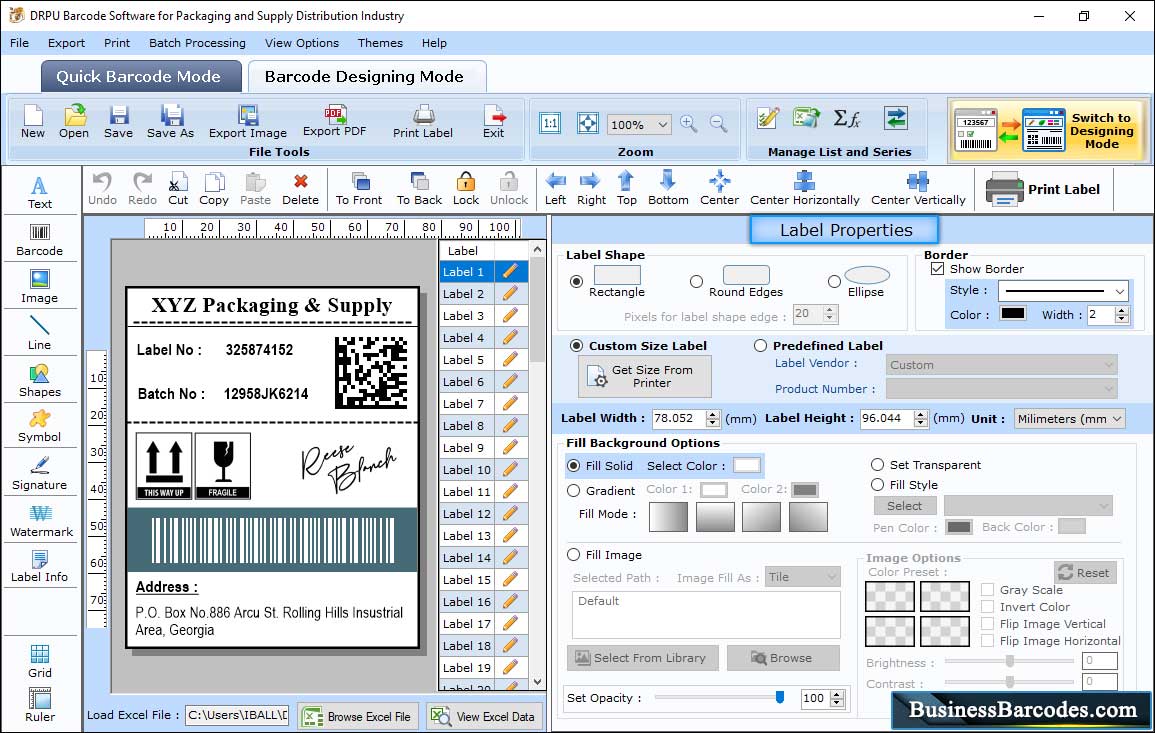1155x733 pixels.
Task: Open the Product Number dropdown
Action: pyautogui.click(x=1002, y=389)
